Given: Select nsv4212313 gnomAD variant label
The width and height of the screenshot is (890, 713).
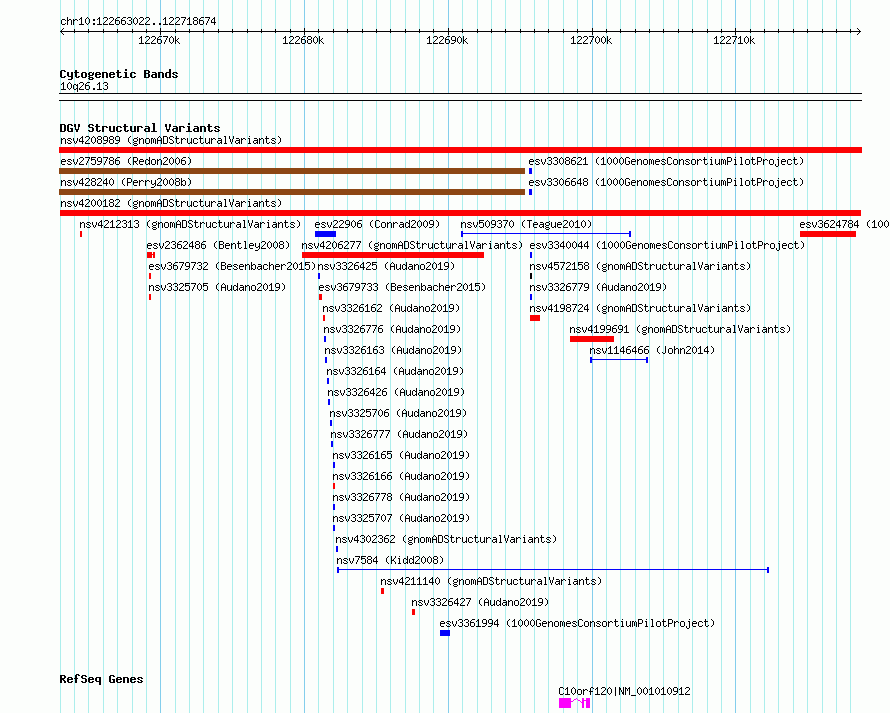Looking at the screenshot, I should pyautogui.click(x=190, y=224).
